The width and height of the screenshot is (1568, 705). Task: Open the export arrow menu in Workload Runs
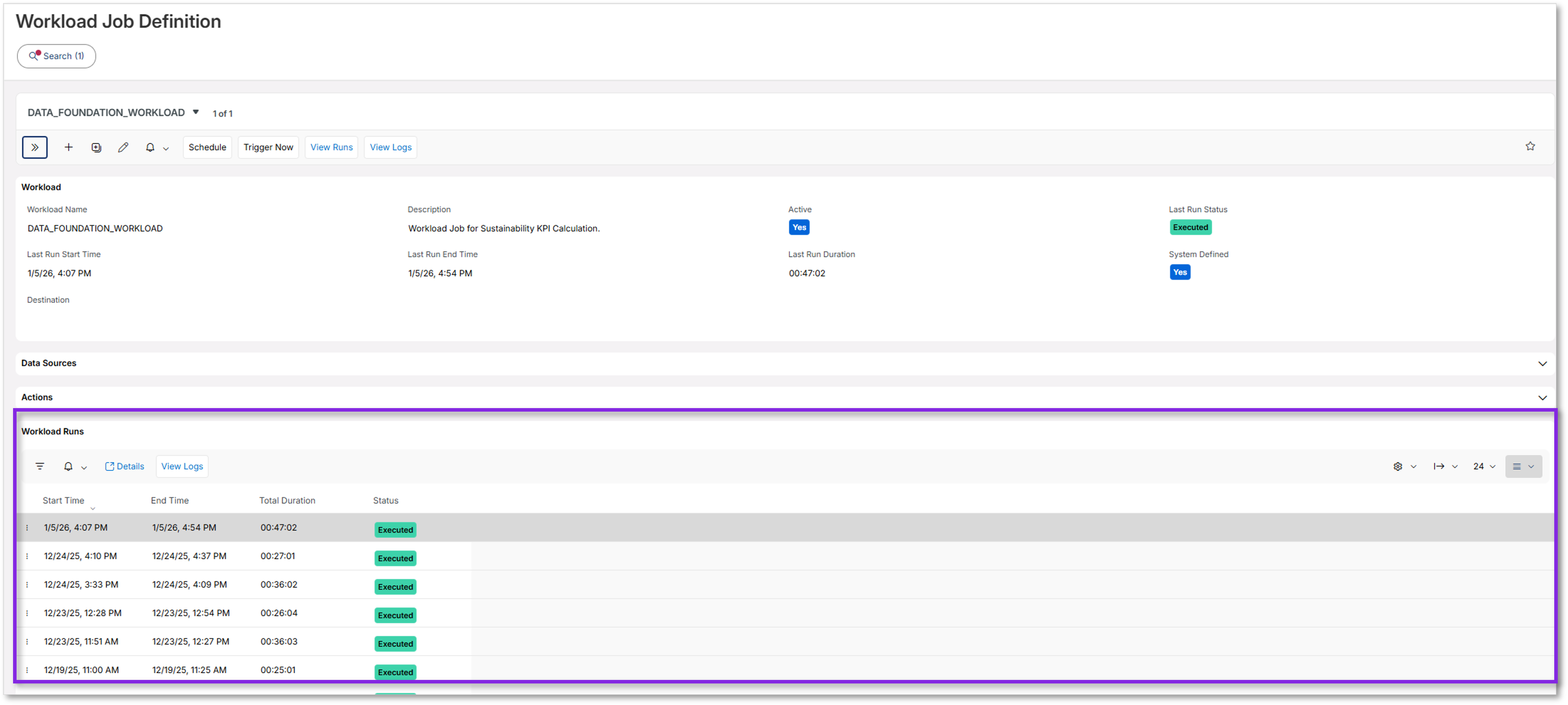tap(1445, 466)
